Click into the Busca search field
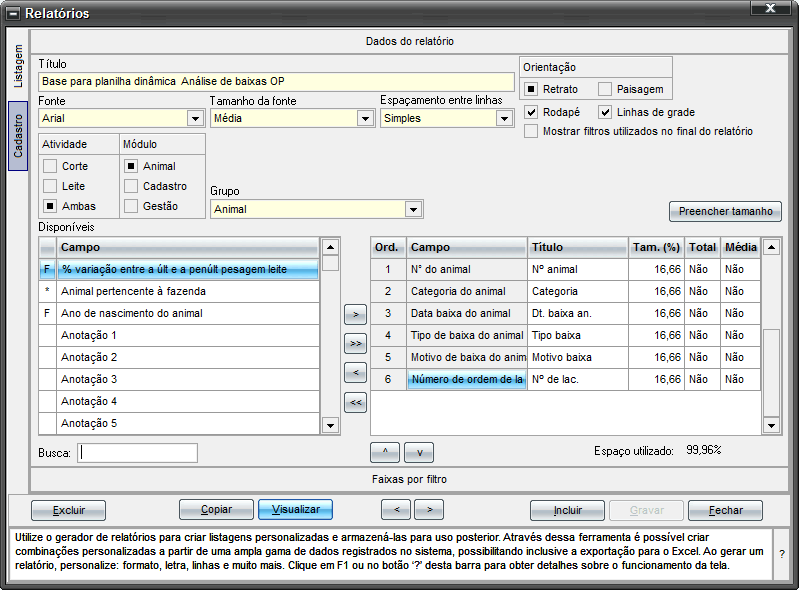 tap(138, 452)
